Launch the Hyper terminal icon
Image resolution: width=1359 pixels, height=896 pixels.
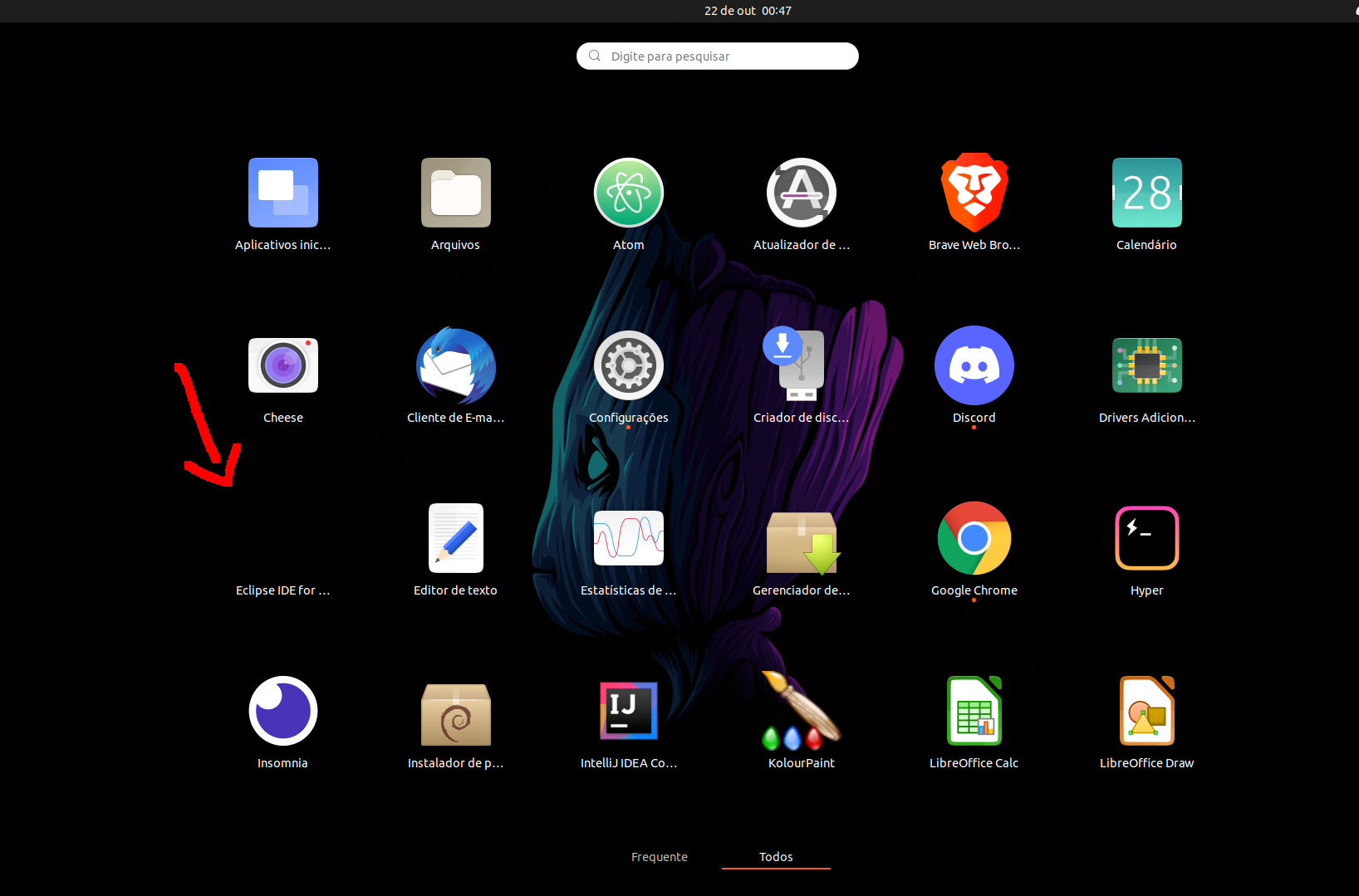point(1147,538)
